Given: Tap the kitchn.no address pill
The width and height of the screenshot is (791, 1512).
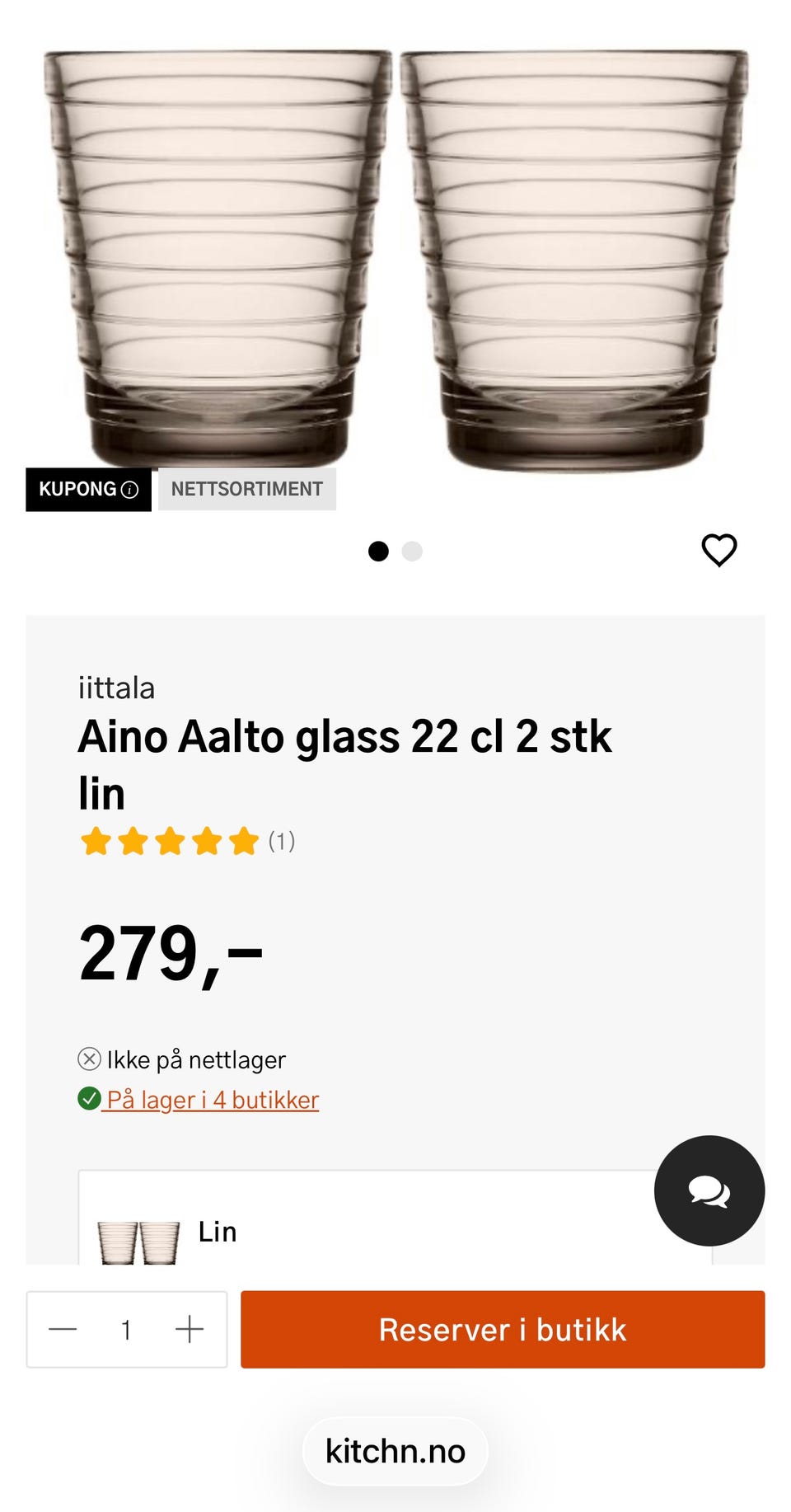Looking at the screenshot, I should [395, 1451].
